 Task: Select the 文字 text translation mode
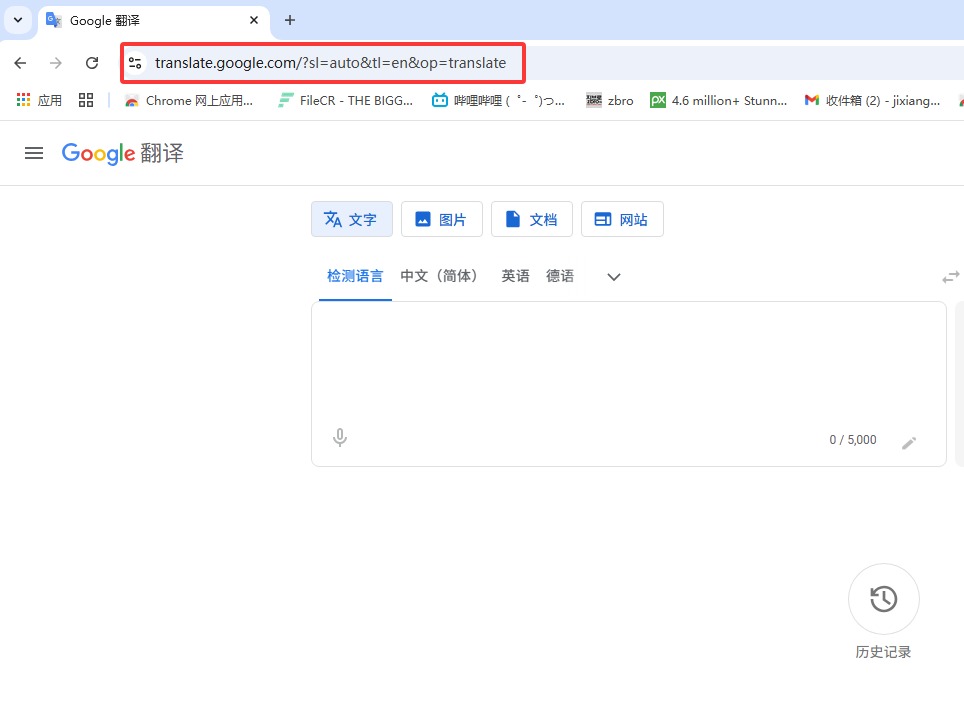pos(352,219)
